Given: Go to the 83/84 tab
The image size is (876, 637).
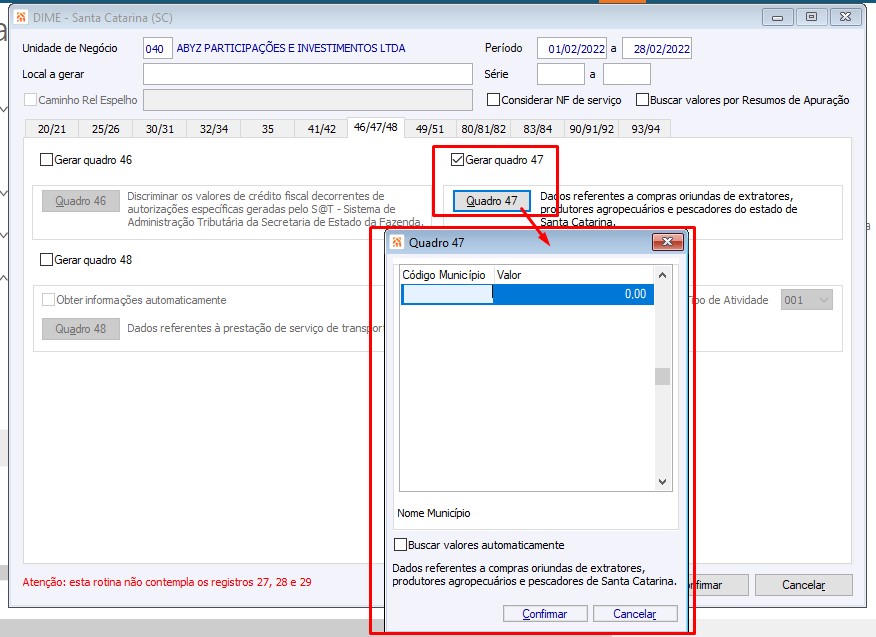Looking at the screenshot, I should coord(537,129).
